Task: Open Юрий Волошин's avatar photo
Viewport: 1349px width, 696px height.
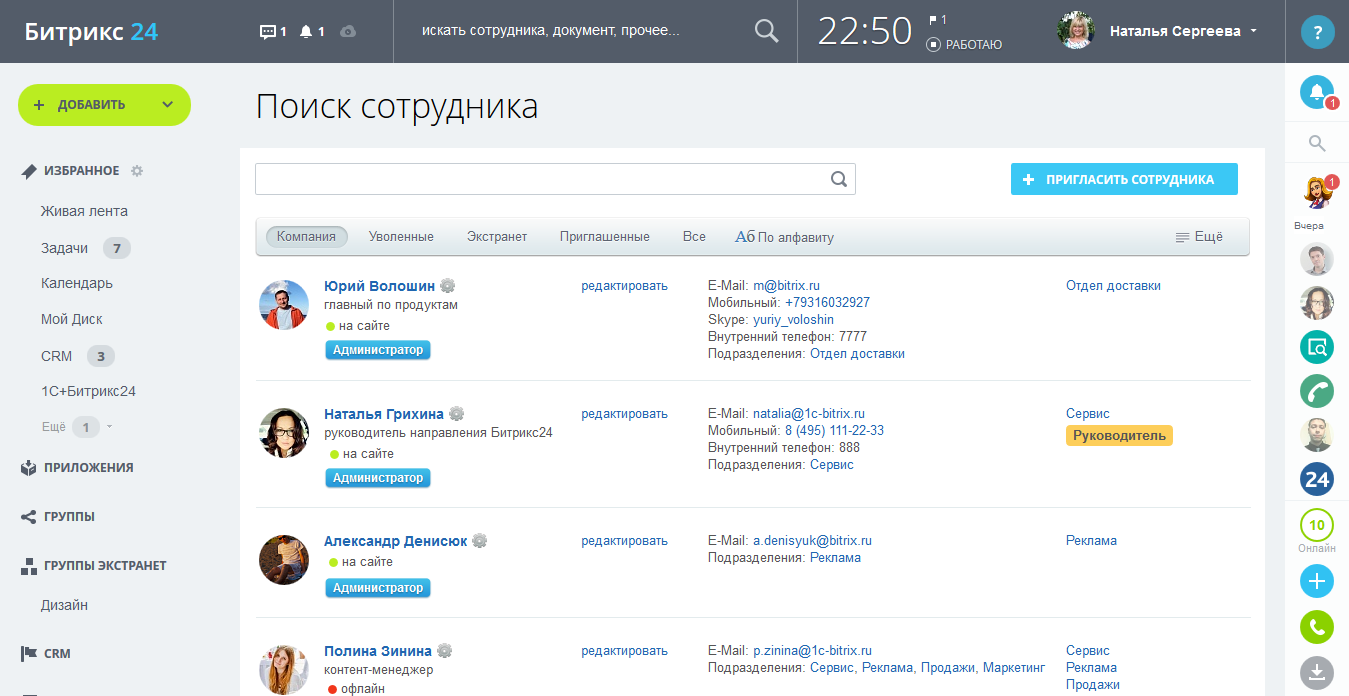Action: tap(284, 305)
